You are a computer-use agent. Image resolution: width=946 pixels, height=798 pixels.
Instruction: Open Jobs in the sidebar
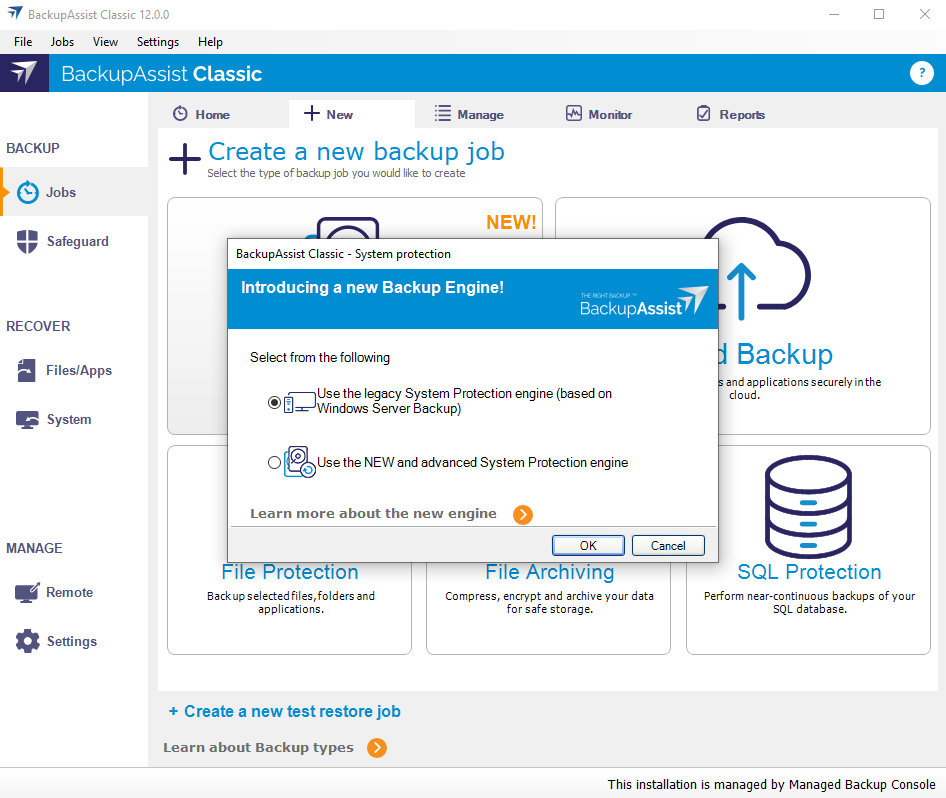coord(74,192)
